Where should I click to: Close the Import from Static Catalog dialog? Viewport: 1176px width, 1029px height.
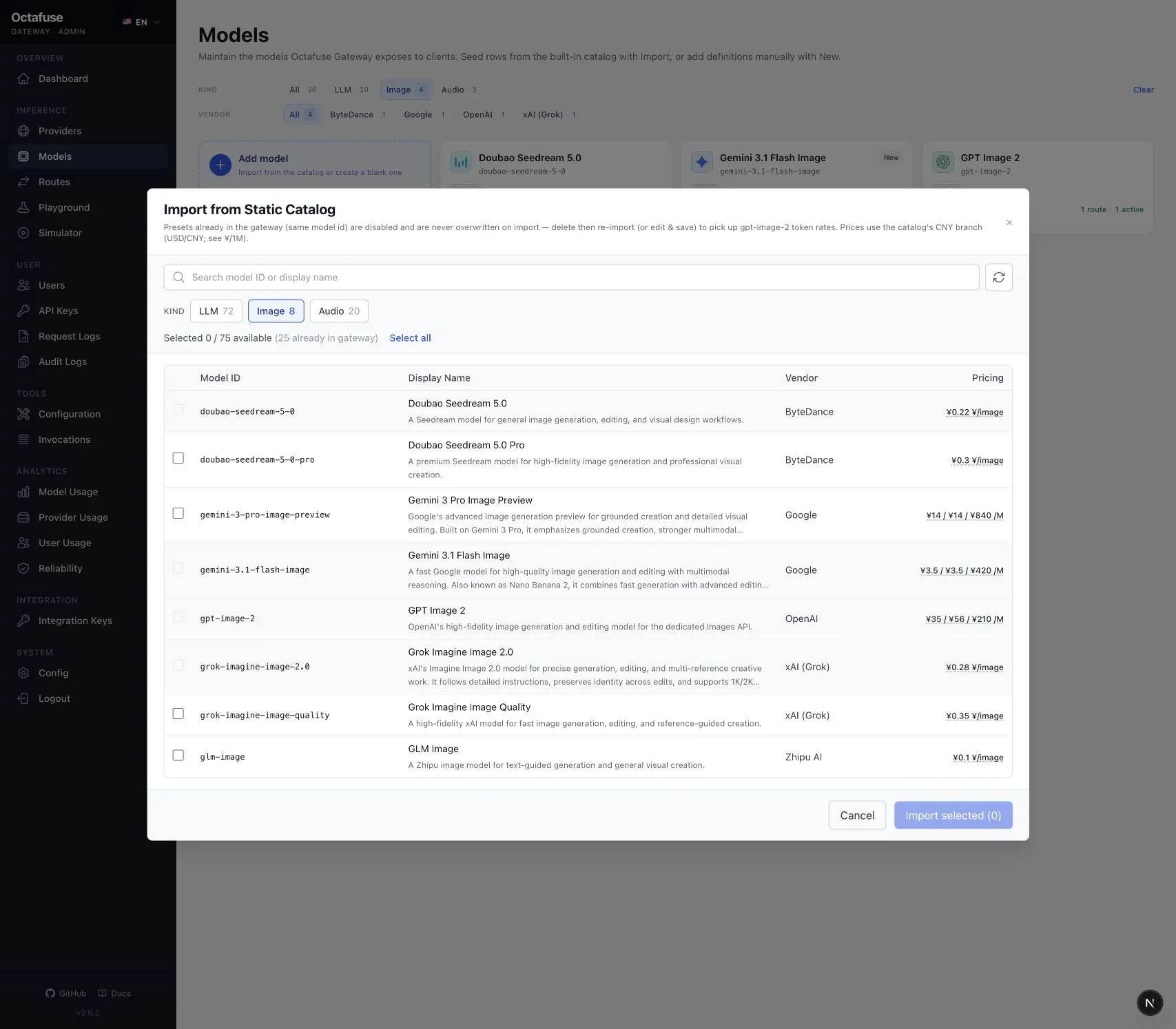coord(1009,222)
